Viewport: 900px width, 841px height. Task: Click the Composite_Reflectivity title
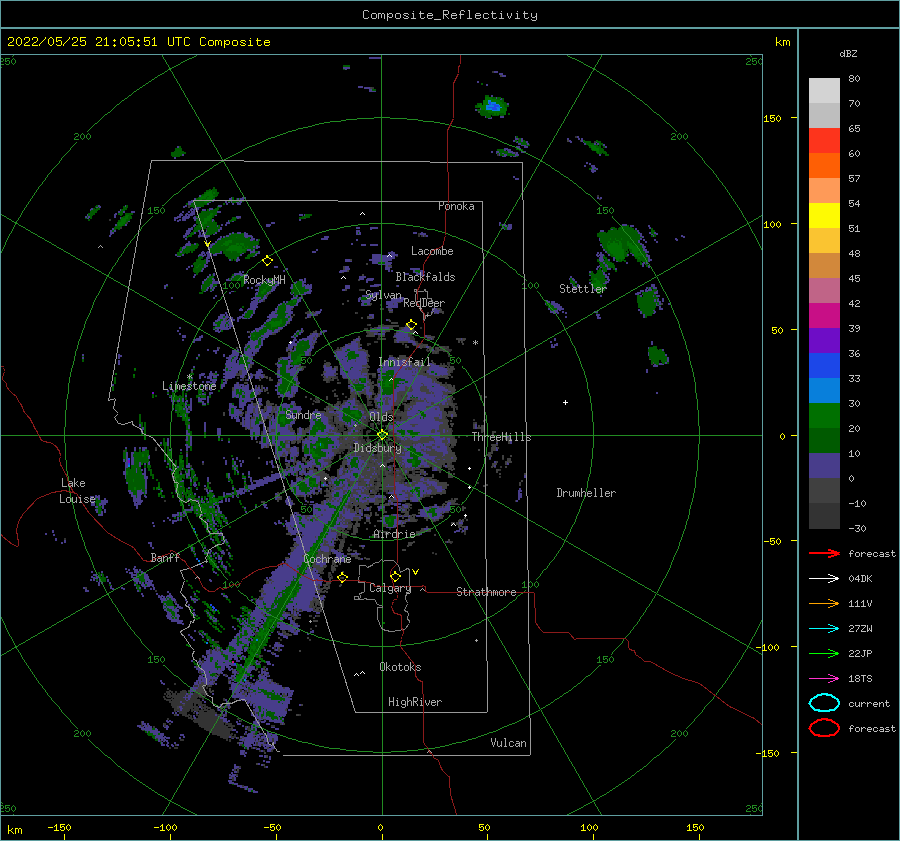point(450,15)
